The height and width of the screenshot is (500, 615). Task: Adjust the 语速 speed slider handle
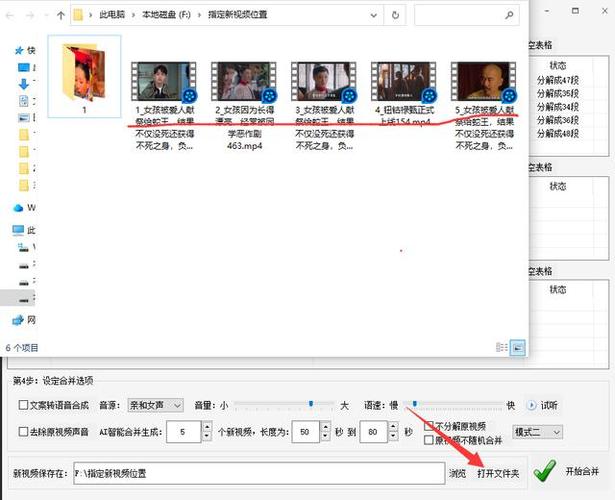pyautogui.click(x=415, y=404)
